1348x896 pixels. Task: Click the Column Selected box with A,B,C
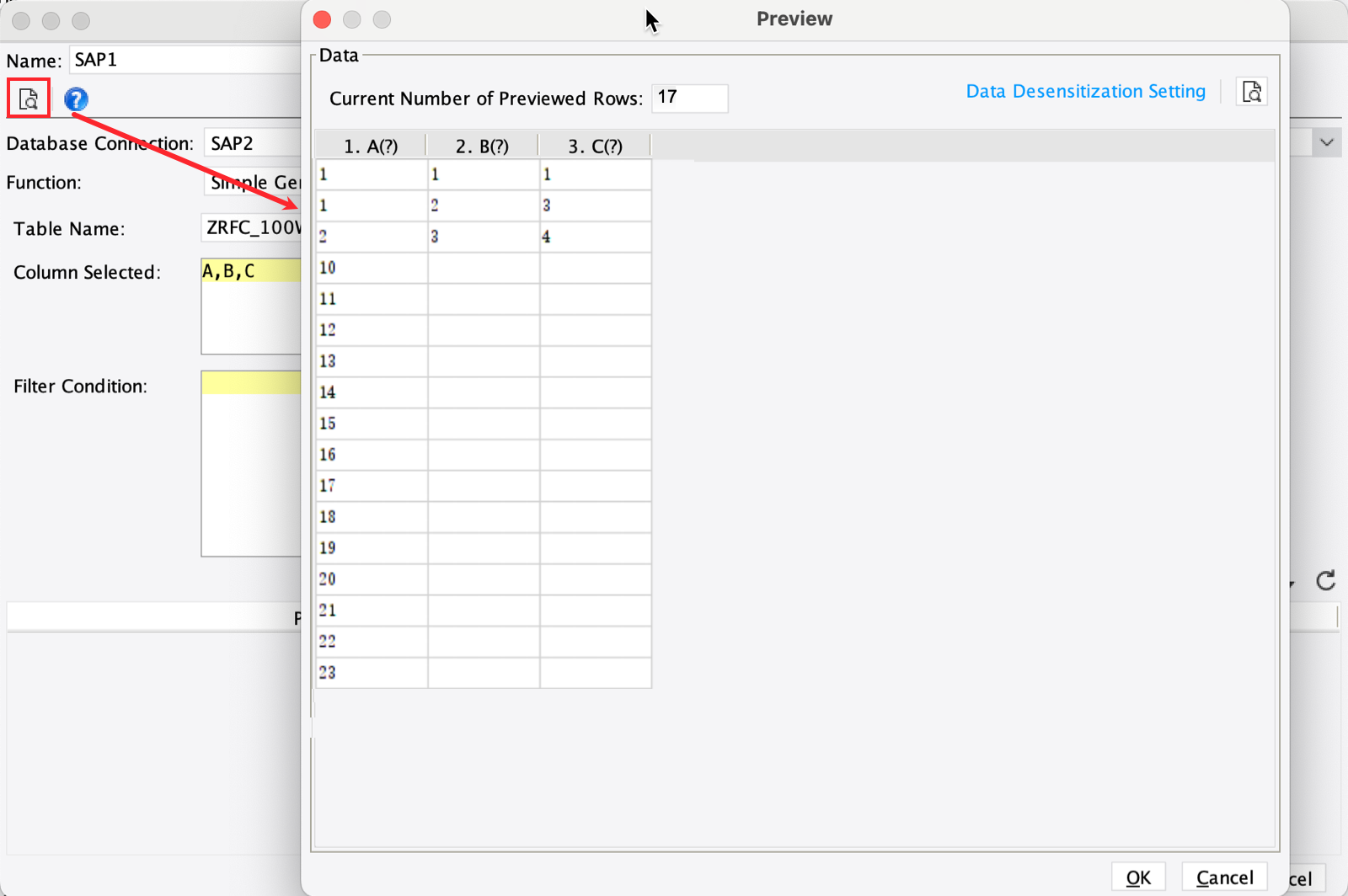tap(251, 307)
